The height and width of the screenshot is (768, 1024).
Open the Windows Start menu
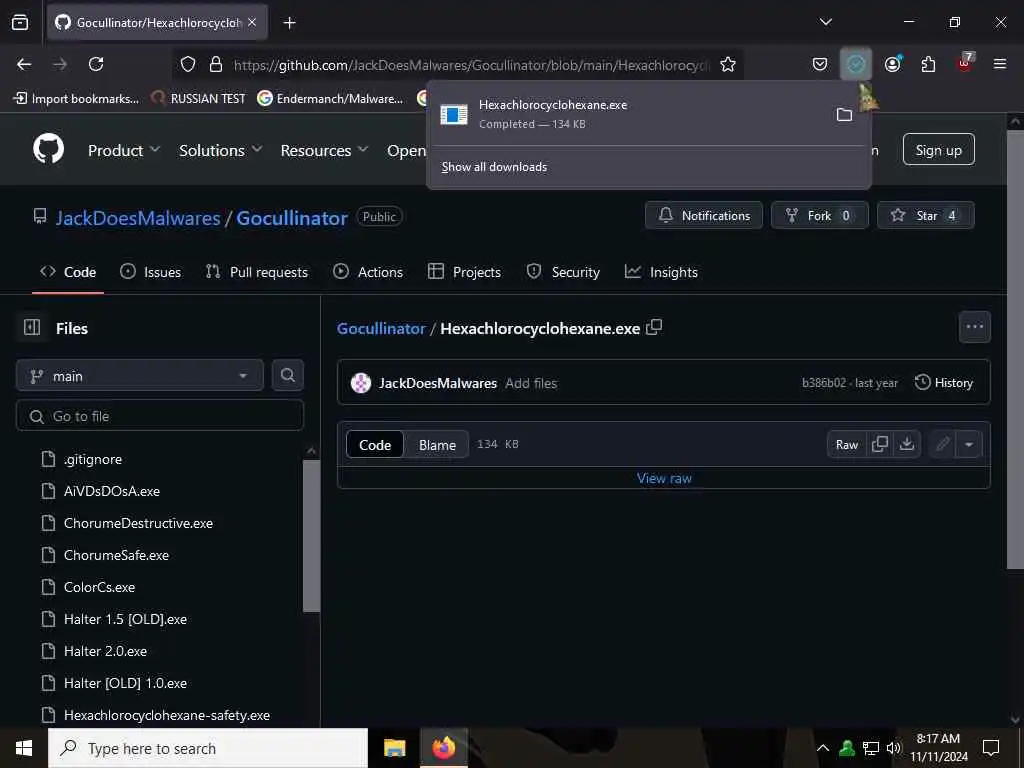24,748
